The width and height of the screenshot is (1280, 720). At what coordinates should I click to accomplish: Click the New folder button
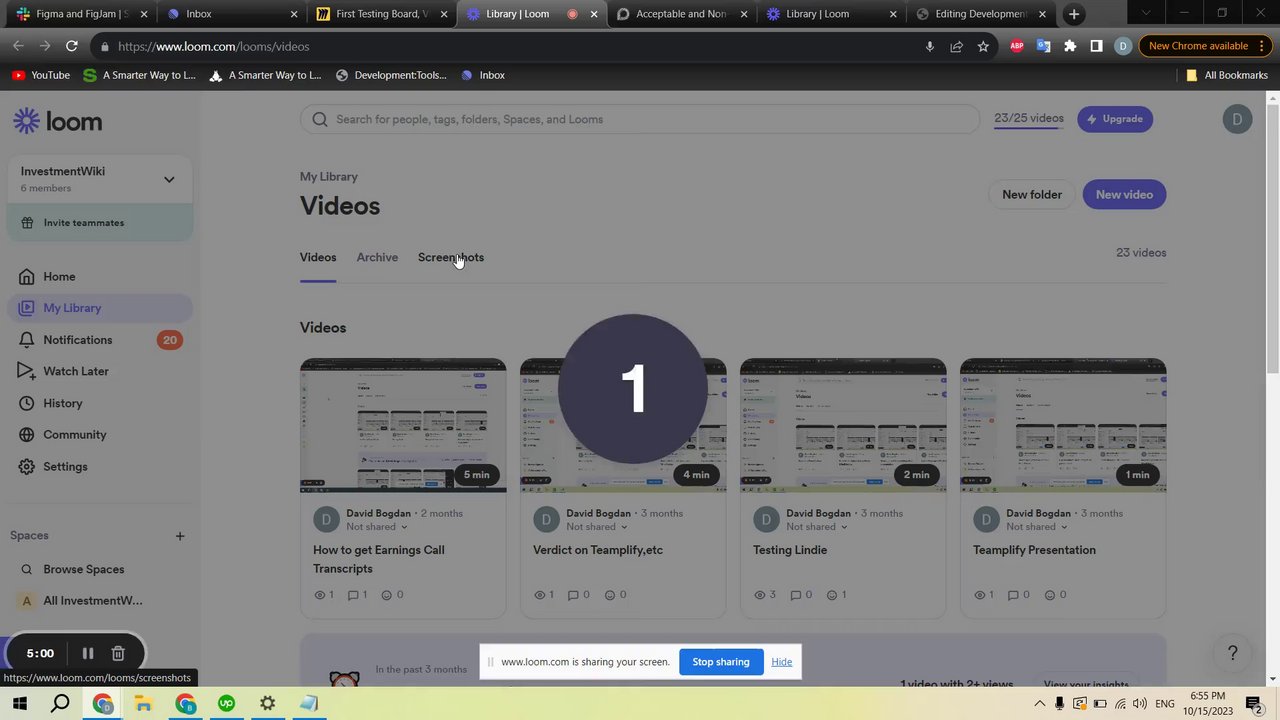[x=1032, y=195]
